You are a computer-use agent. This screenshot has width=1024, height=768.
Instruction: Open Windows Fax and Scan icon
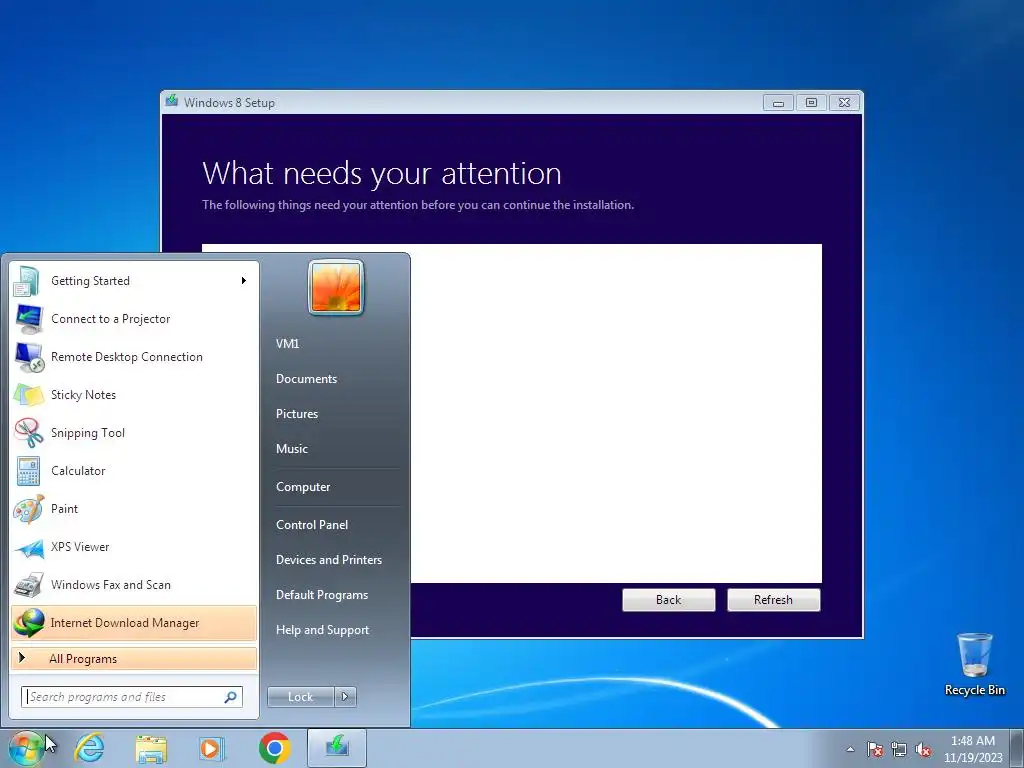28,584
